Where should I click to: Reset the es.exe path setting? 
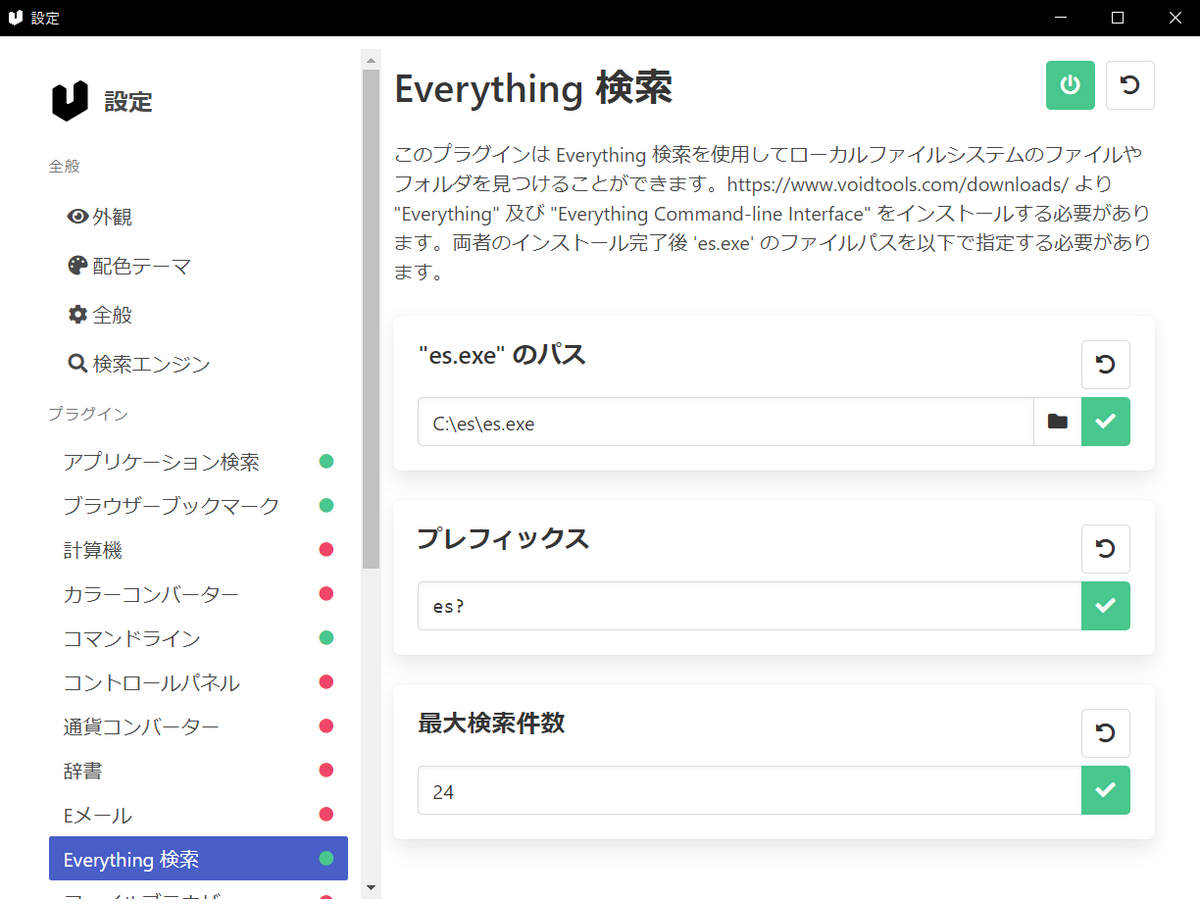[1106, 365]
